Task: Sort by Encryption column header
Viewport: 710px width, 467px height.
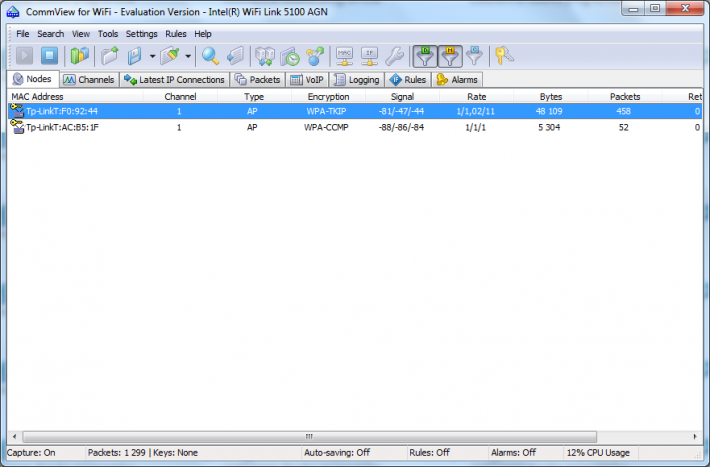Action: 328,96
